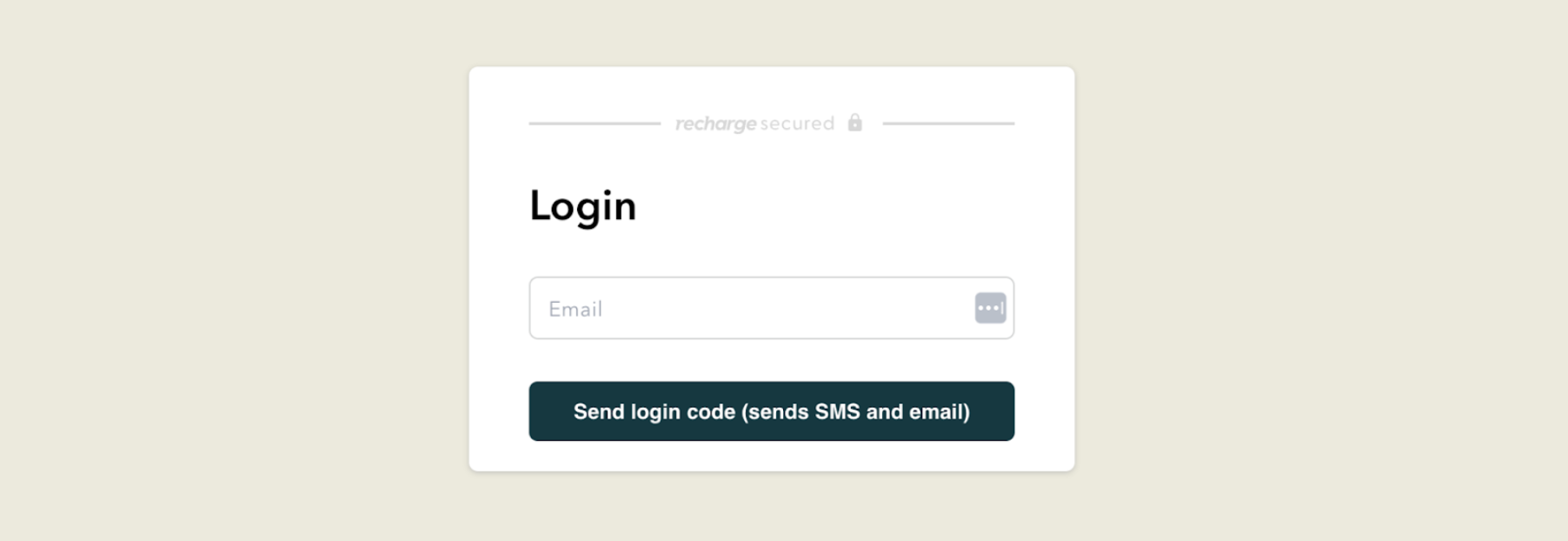Click the beige area below the login card
Viewport: 1568px width, 541px height.
coord(772,509)
